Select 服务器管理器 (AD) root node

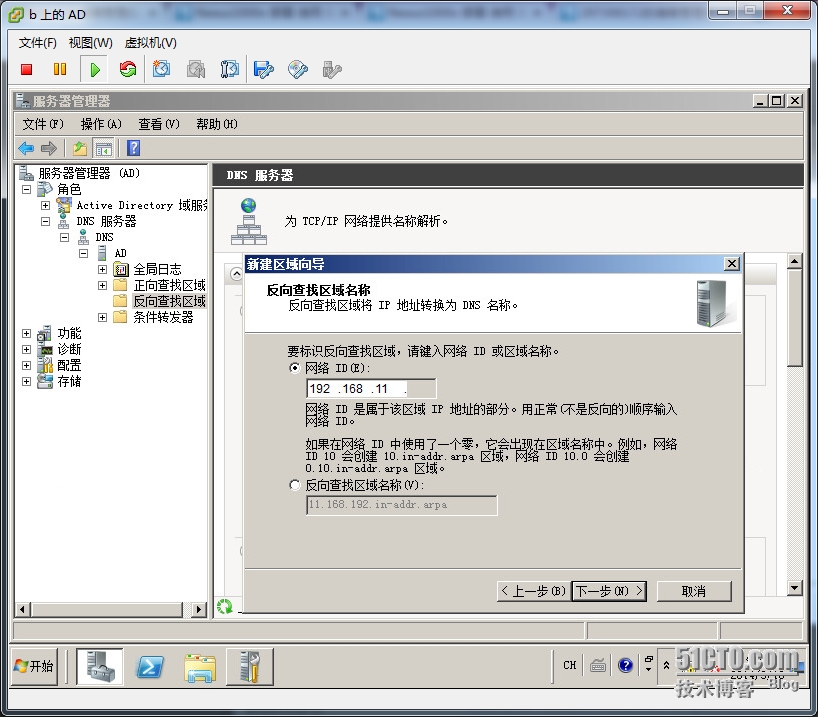coord(89,173)
